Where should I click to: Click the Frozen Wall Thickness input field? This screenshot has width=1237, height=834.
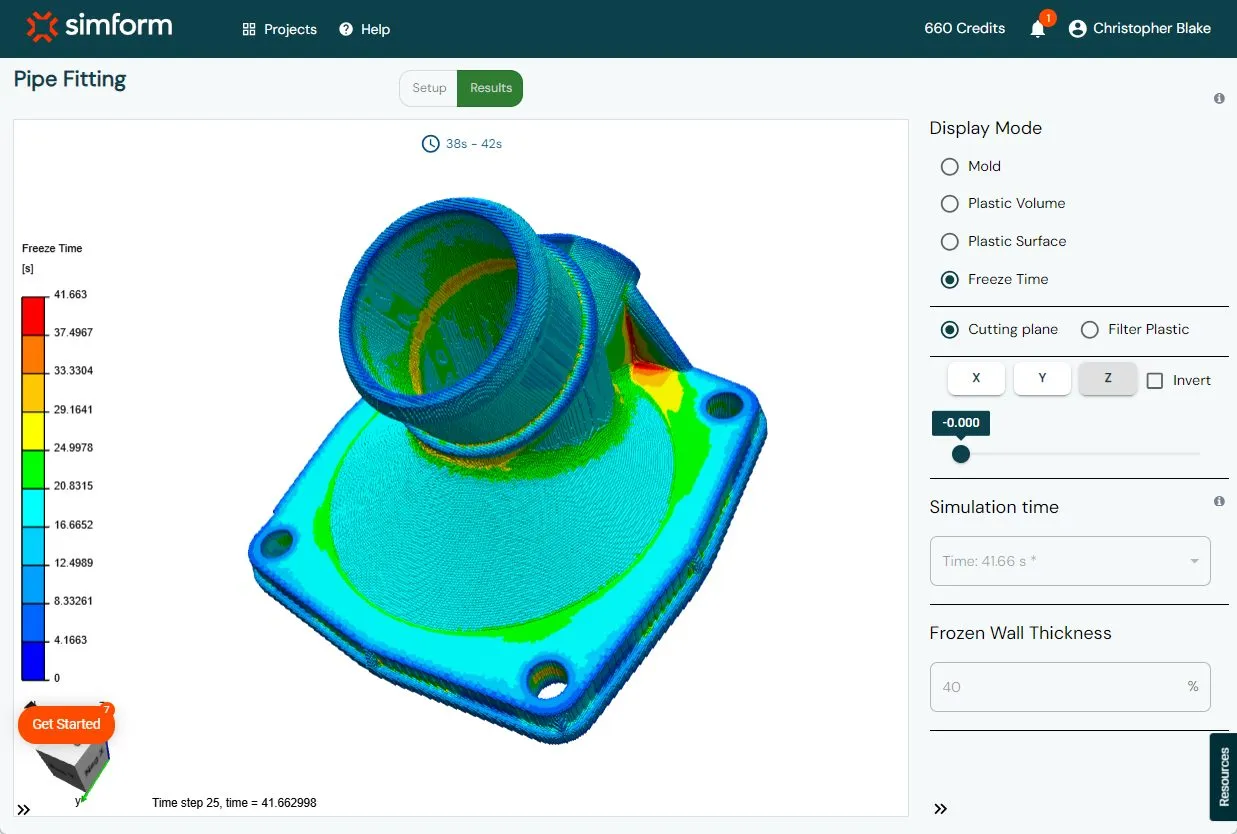click(x=1070, y=687)
